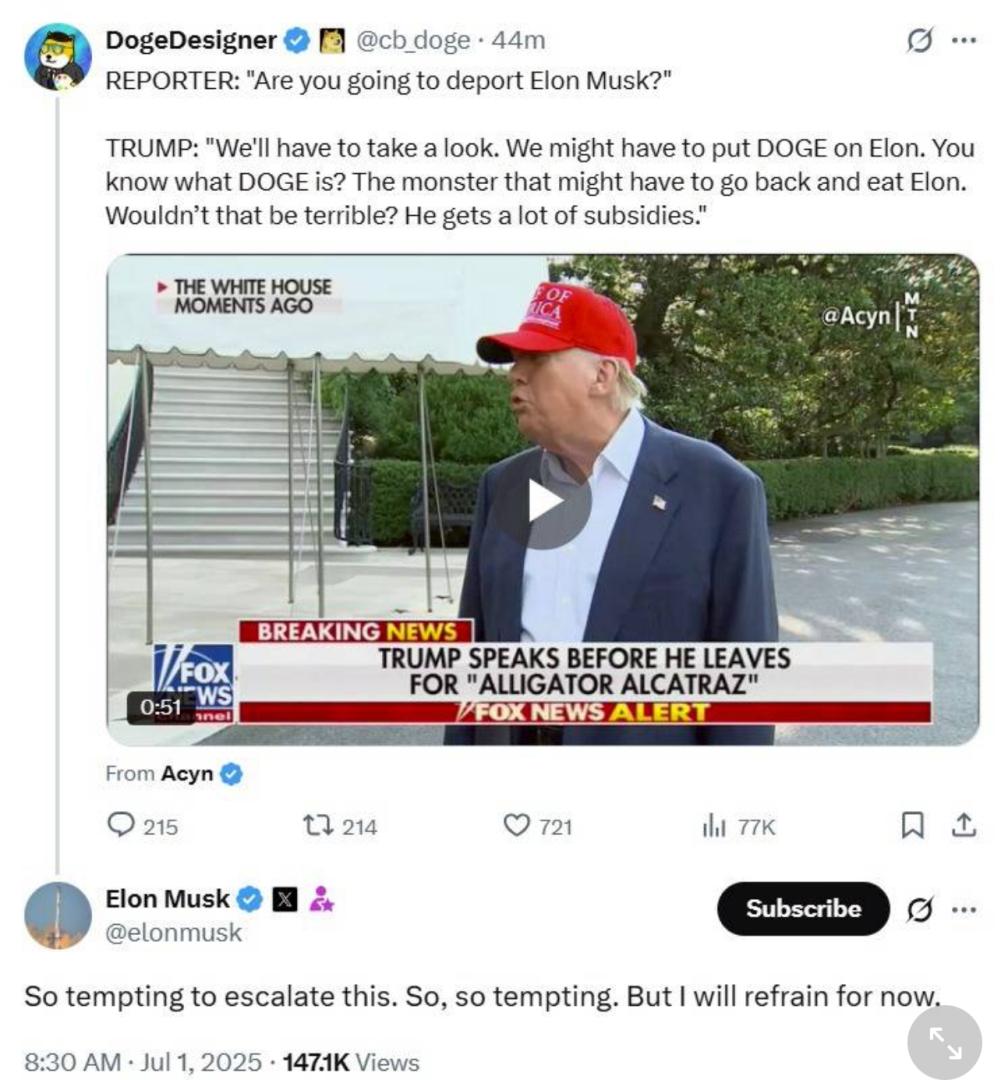The height and width of the screenshot is (1080, 1001).
Task: Subscribe to Elon Musk
Action: [803, 908]
